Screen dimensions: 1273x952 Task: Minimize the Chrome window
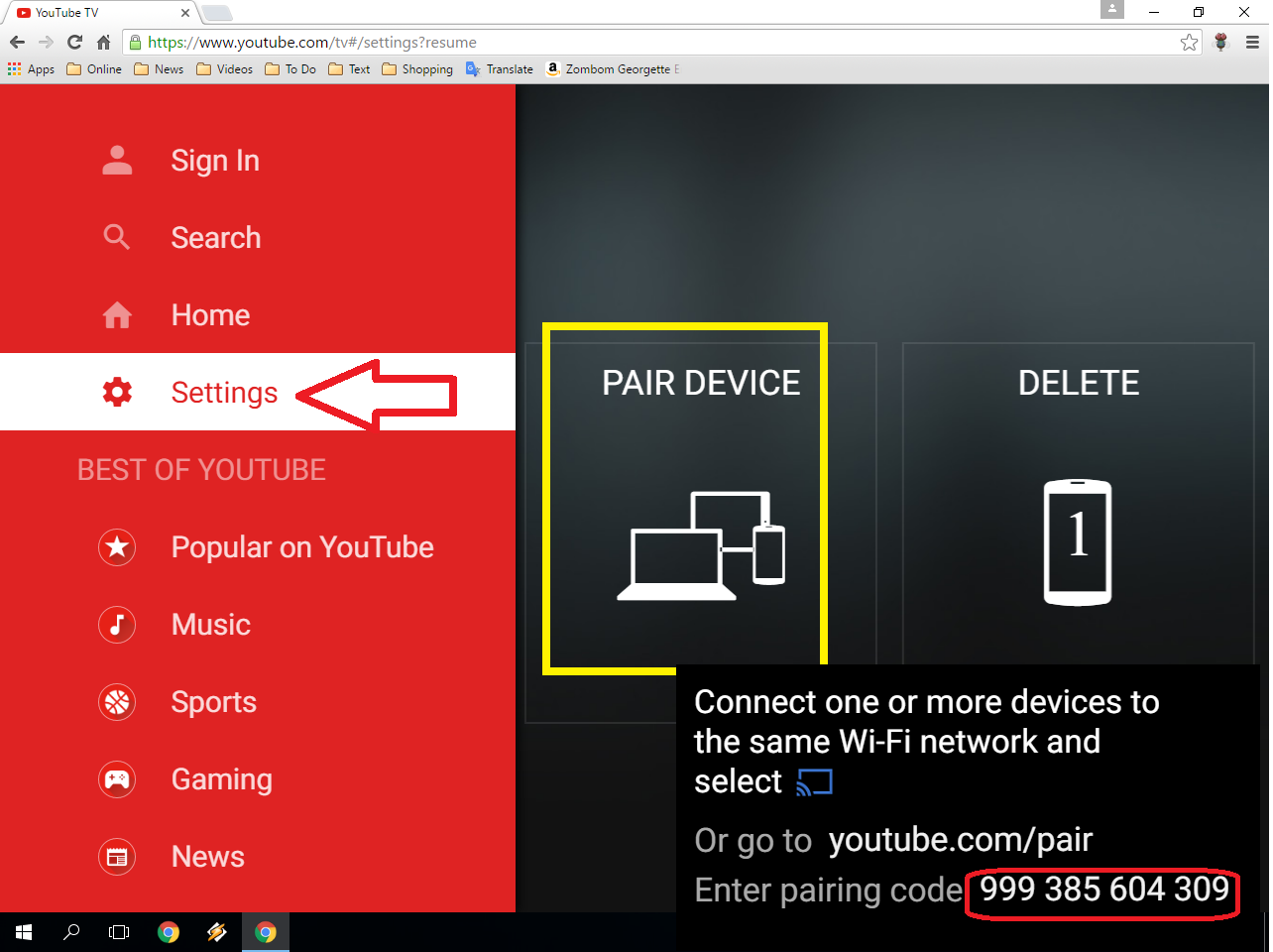point(1154,12)
